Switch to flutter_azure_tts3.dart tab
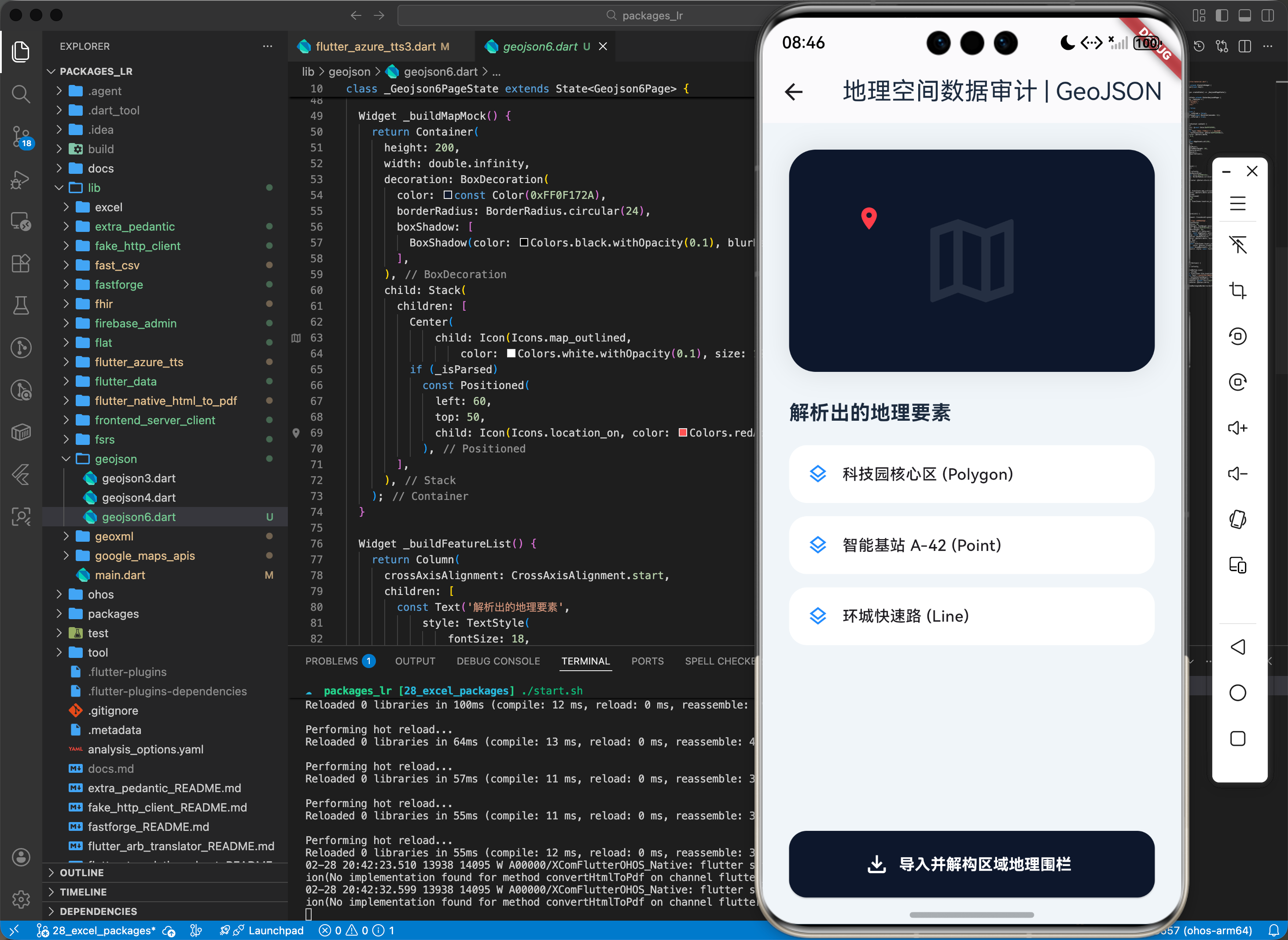This screenshot has height=940, width=1288. coord(381,46)
